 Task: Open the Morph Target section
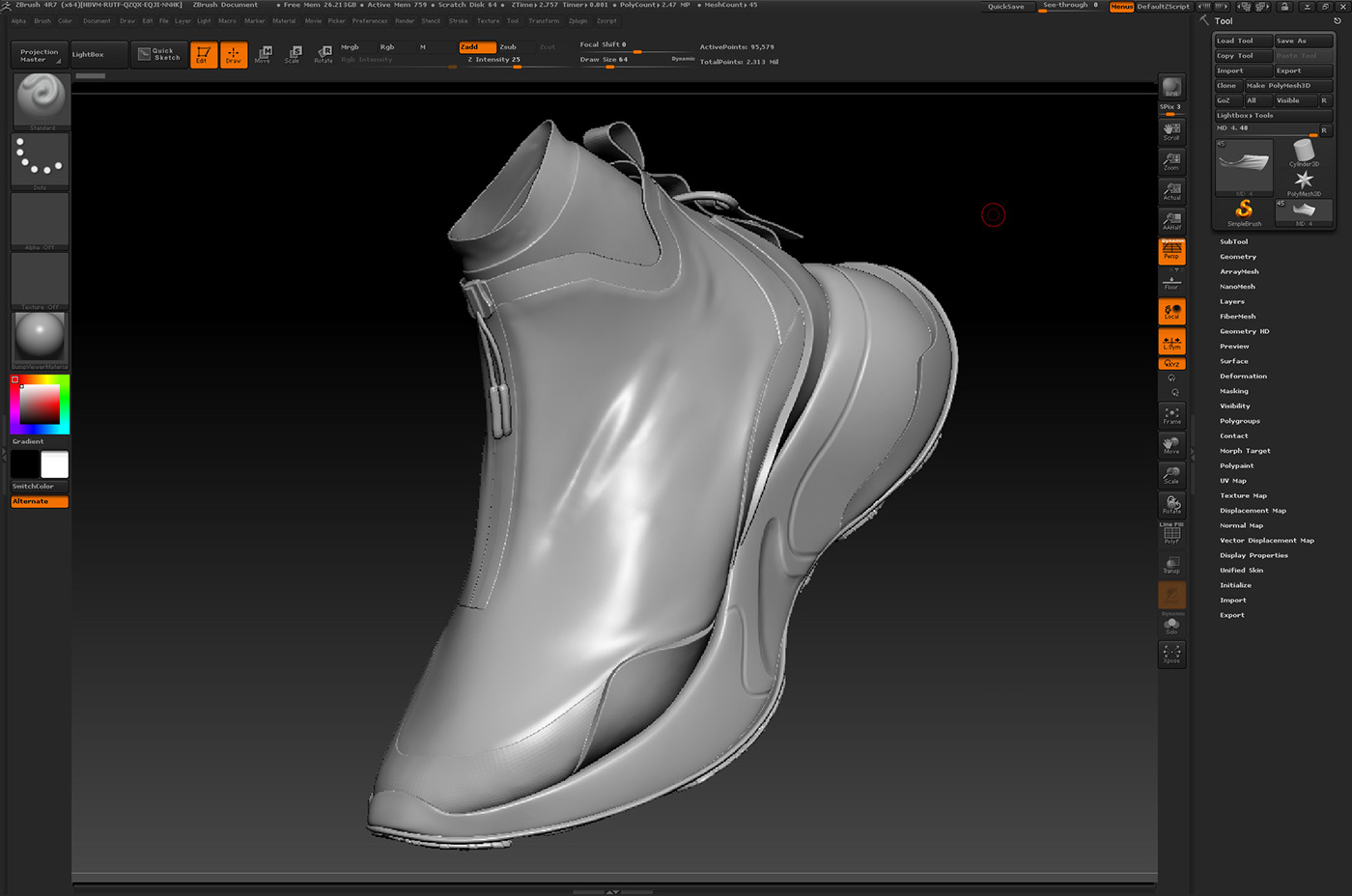[1246, 450]
